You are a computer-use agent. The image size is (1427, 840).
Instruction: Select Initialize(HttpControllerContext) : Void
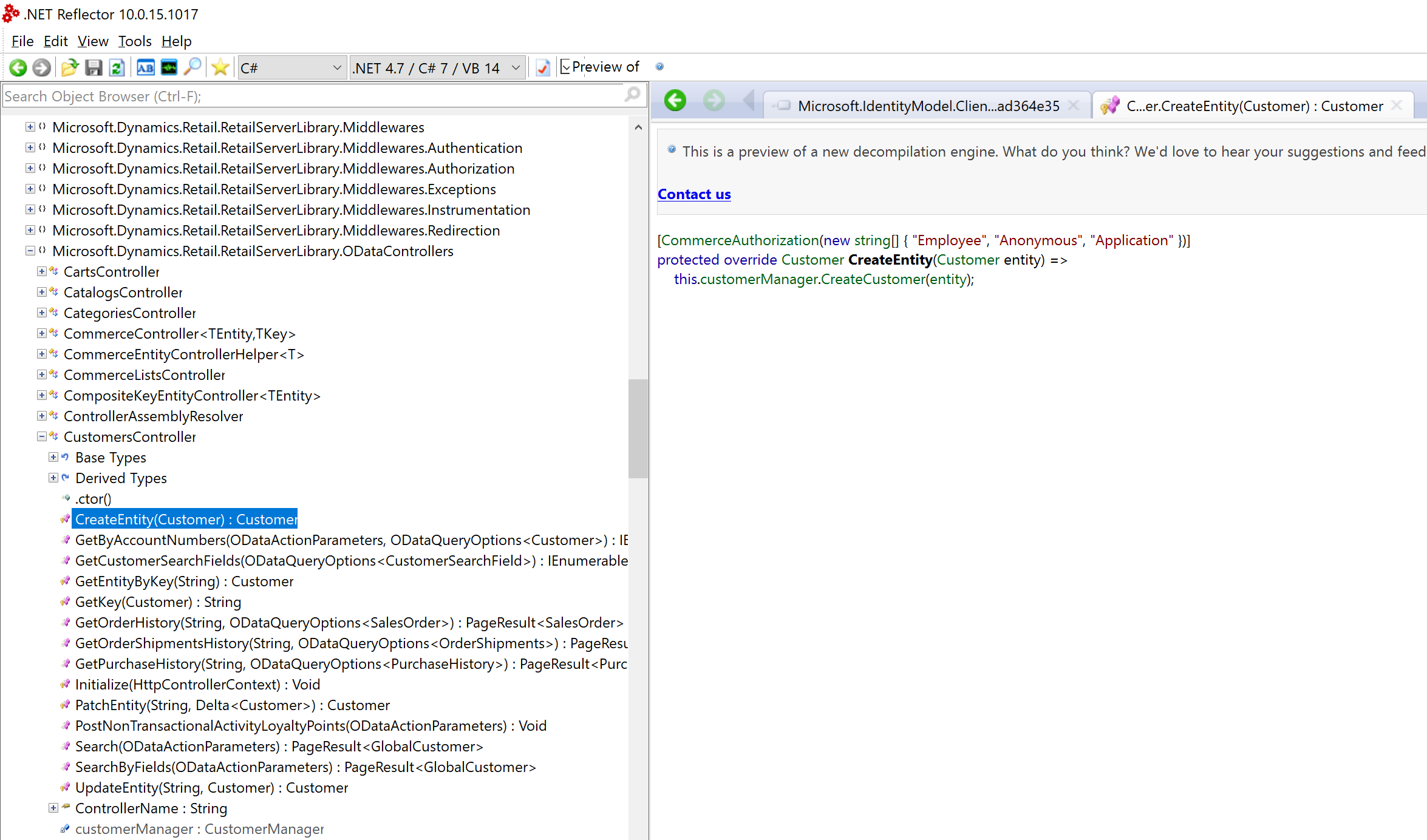[197, 685]
